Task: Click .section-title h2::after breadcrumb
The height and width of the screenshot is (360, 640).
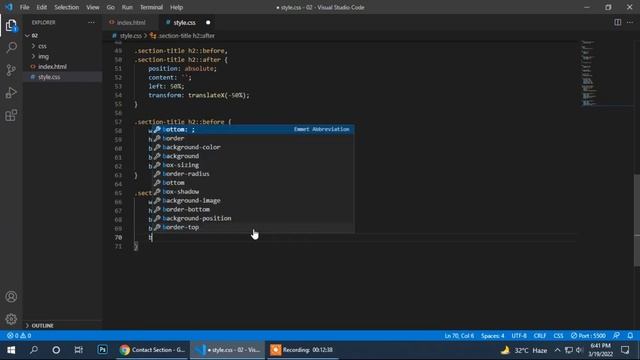Action: point(186,36)
